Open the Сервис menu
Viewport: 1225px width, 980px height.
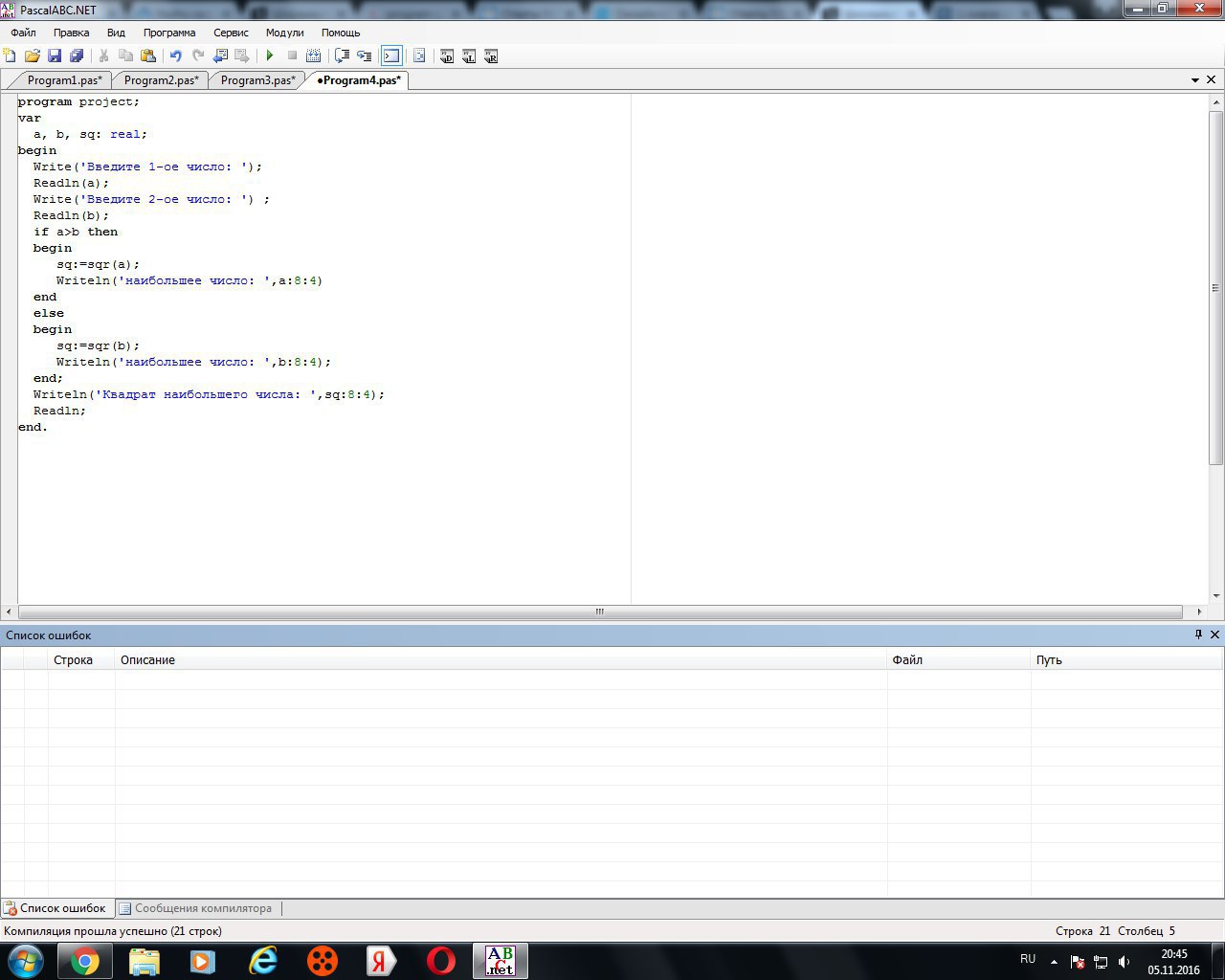pos(231,33)
